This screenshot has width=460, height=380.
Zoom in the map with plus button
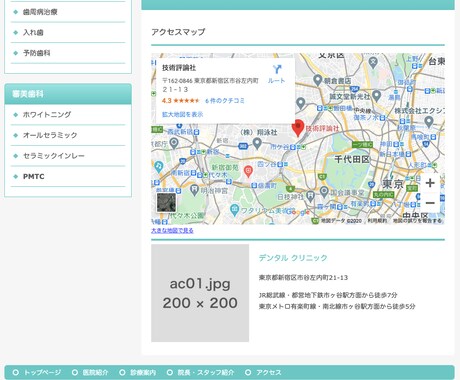[430, 183]
